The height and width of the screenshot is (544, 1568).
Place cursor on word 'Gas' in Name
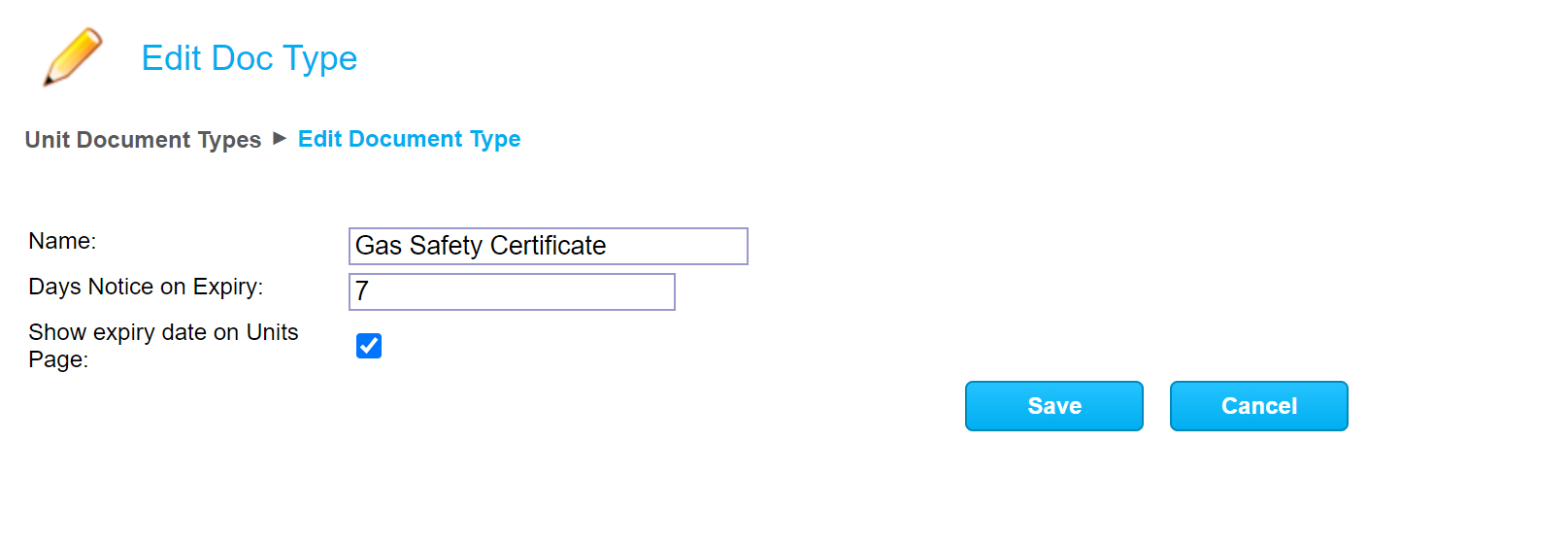(x=378, y=246)
